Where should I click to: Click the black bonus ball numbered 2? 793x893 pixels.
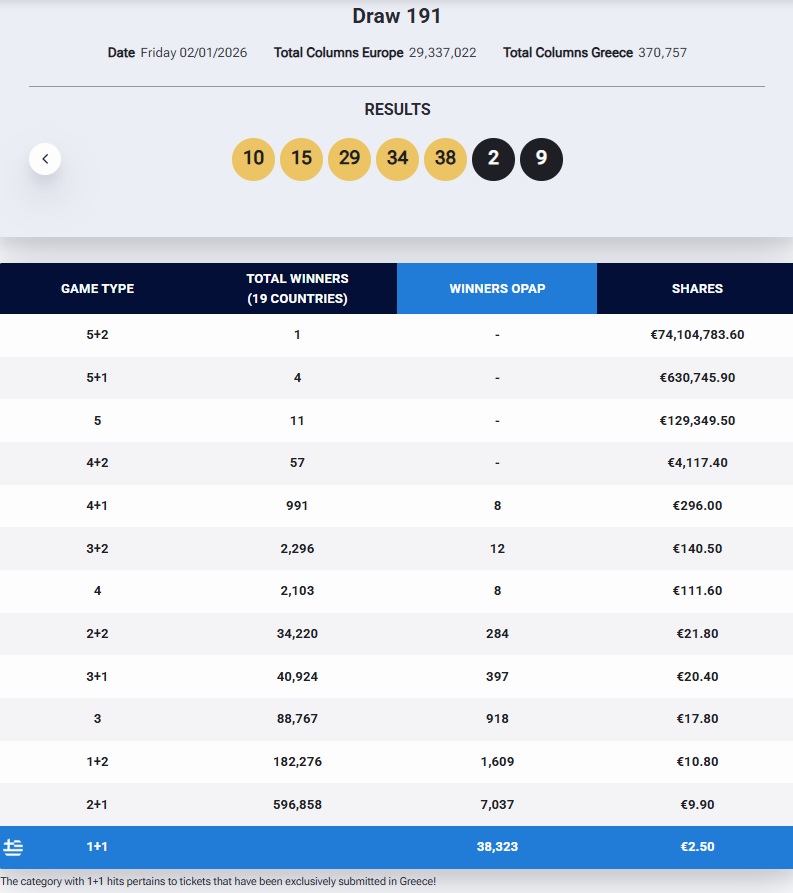[493, 159]
